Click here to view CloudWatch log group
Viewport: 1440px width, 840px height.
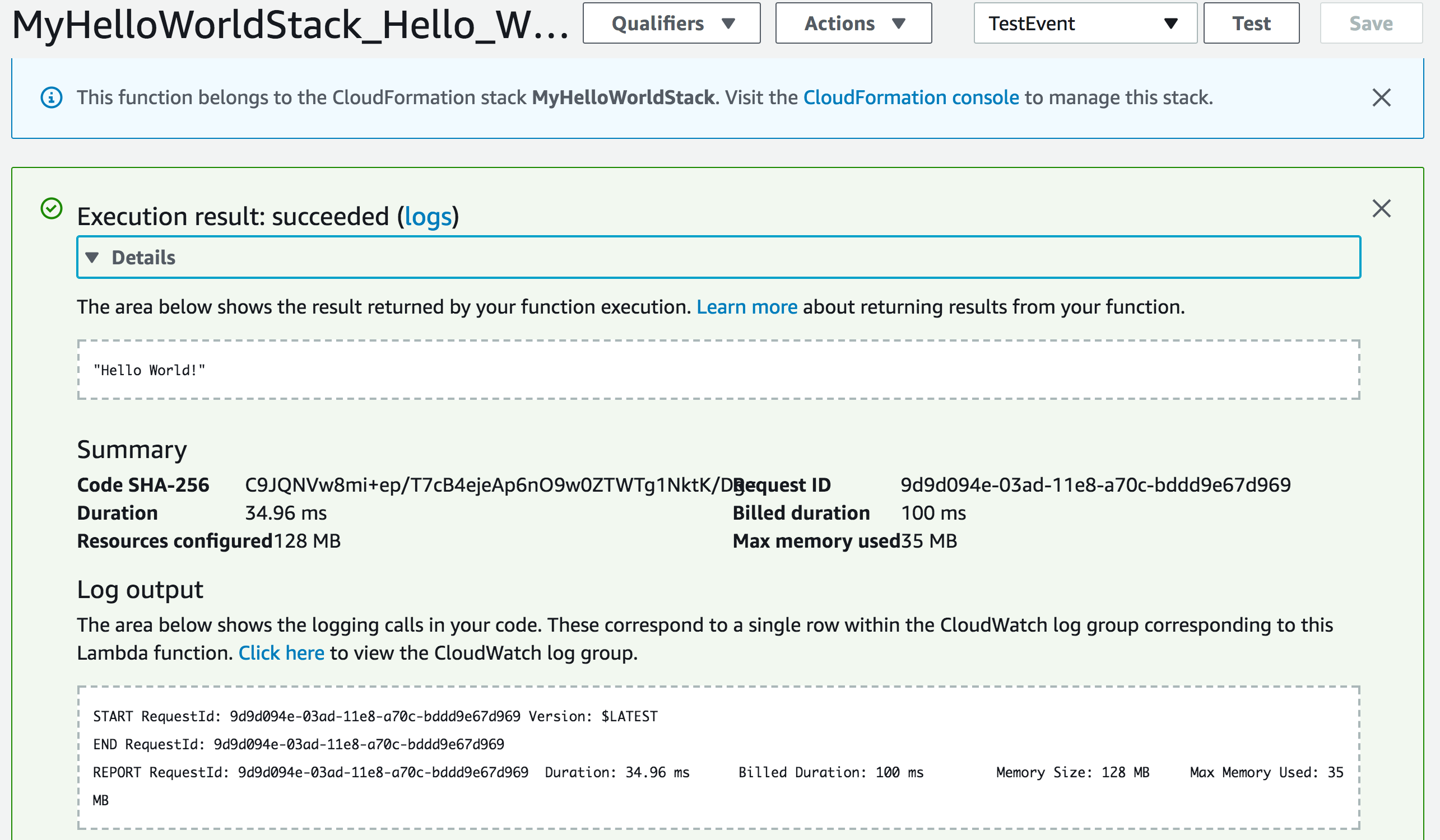(x=281, y=653)
